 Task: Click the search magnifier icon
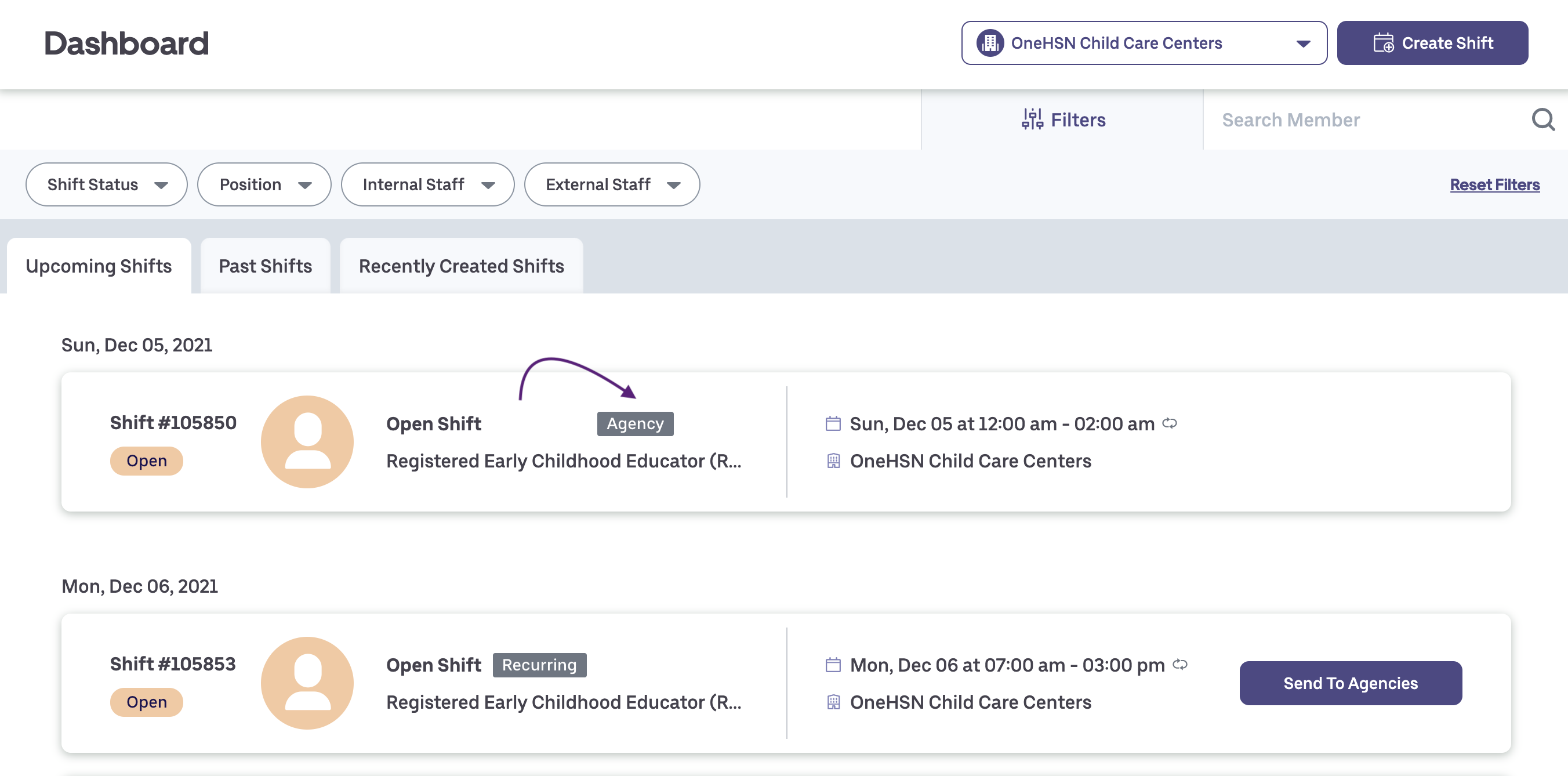coord(1542,120)
